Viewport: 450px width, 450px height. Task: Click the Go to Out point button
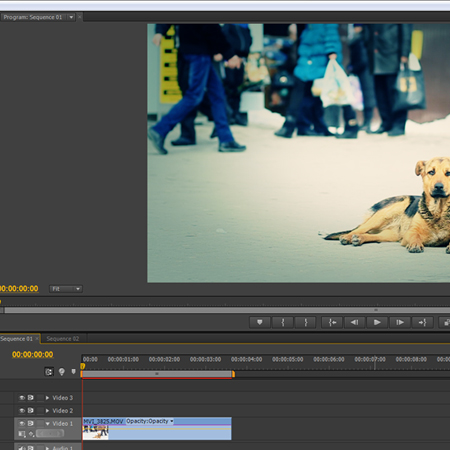point(422,322)
